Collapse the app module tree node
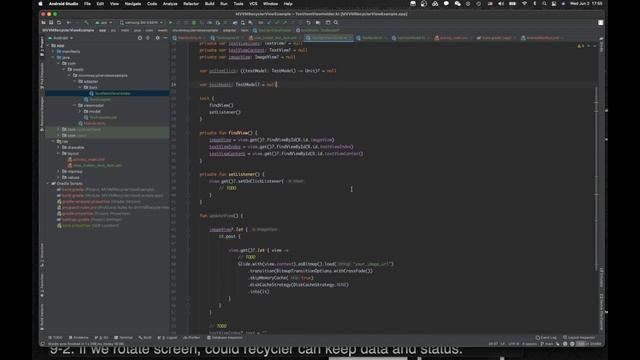Image resolution: width=640 pixels, height=360 pixels. tap(49, 46)
